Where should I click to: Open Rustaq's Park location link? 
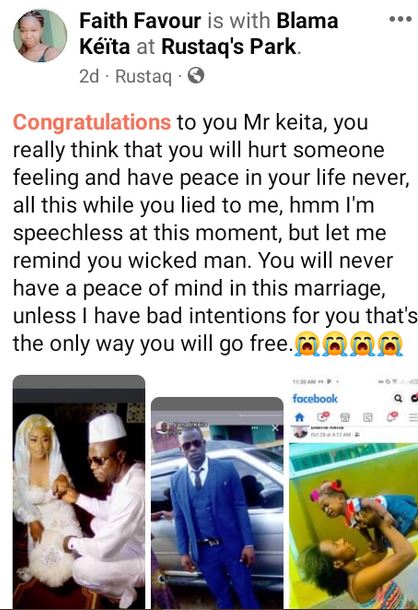click(230, 47)
